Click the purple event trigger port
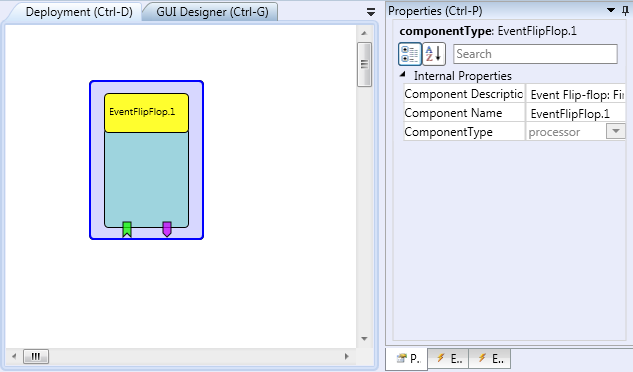 click(x=167, y=229)
